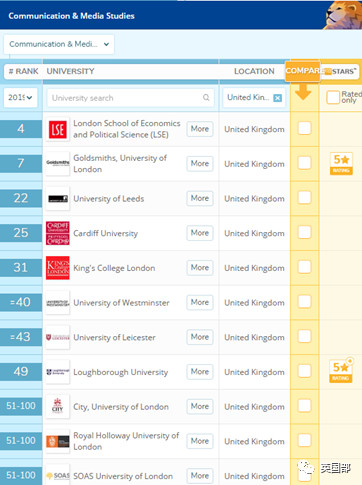Click More button for SOAS
The image size is (362, 485).
click(x=200, y=476)
